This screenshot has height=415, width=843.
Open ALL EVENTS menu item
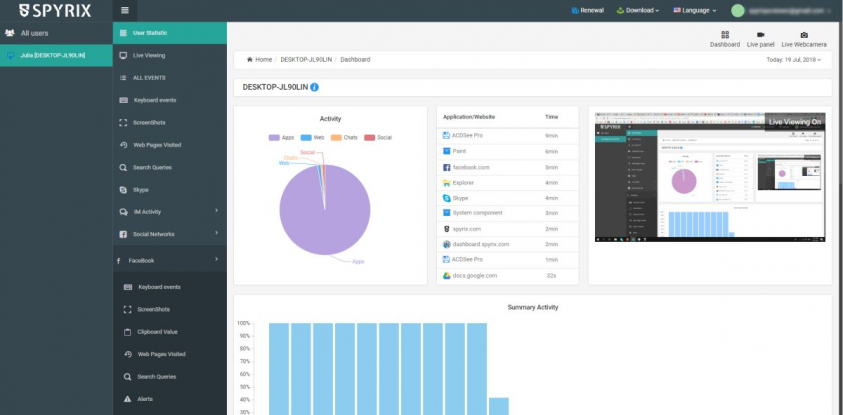tap(169, 78)
